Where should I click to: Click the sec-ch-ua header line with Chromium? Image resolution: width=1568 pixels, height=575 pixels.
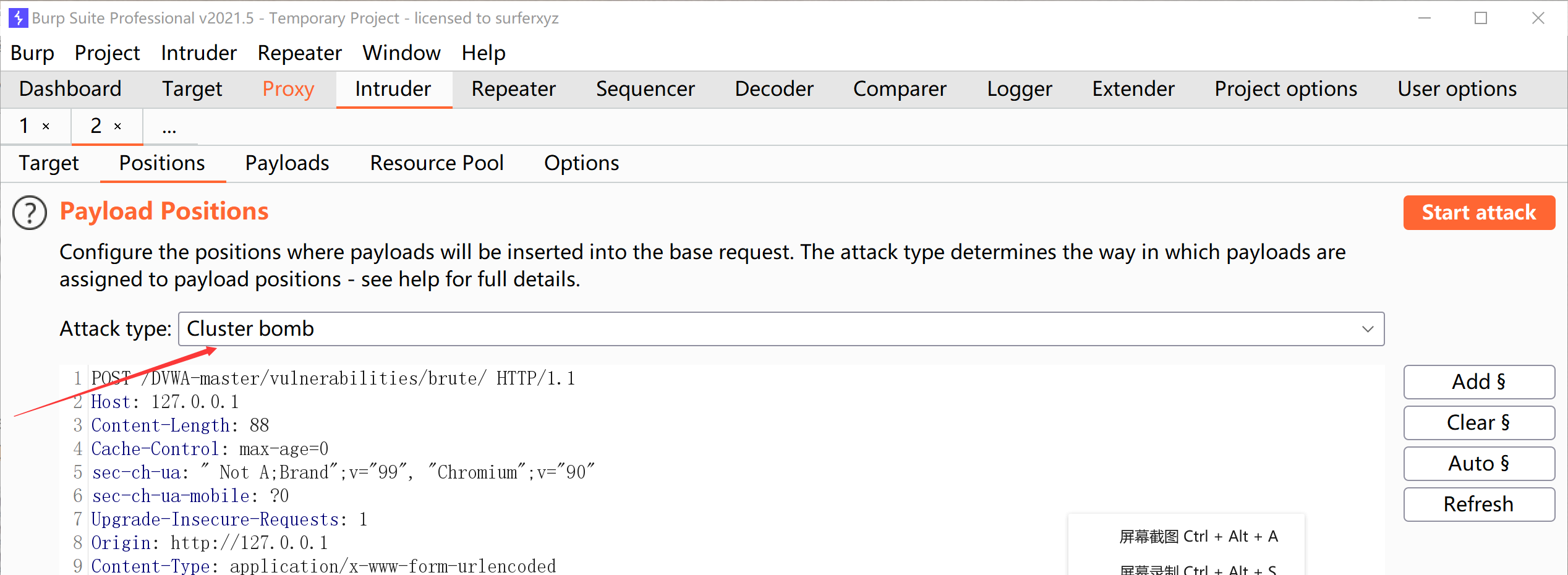tap(343, 472)
